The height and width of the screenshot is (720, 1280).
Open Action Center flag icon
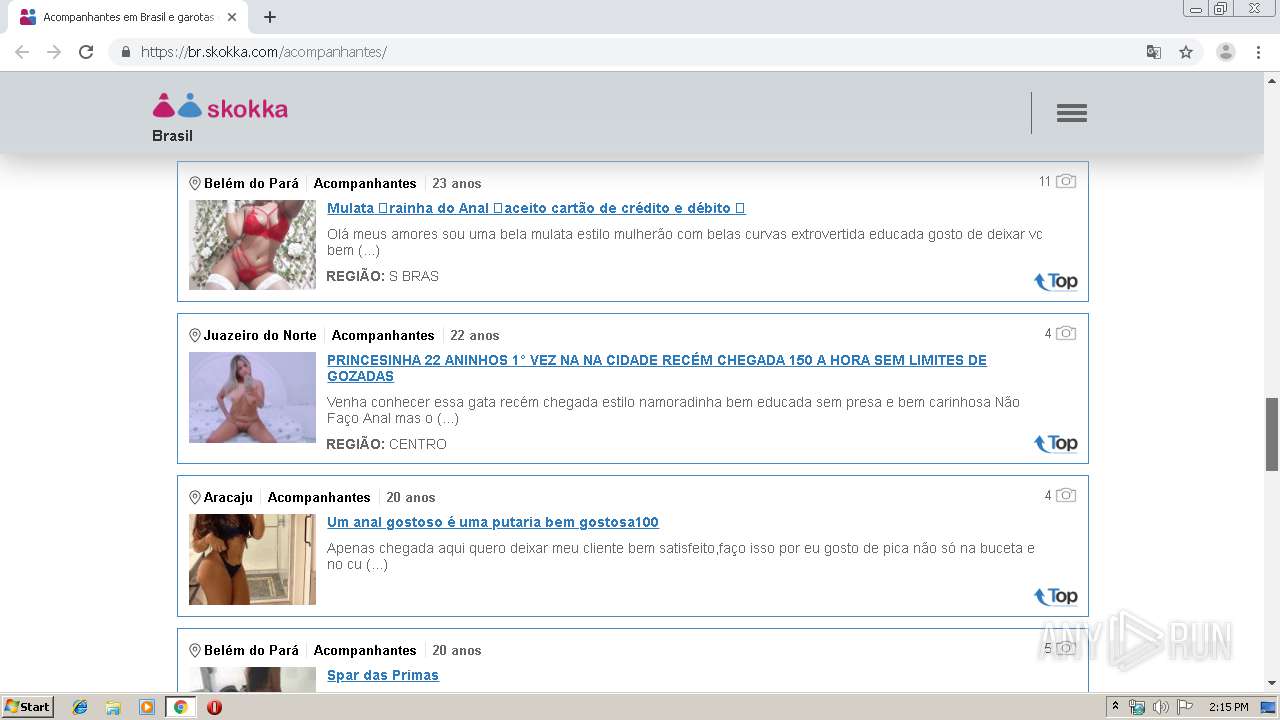pyautogui.click(x=1184, y=707)
